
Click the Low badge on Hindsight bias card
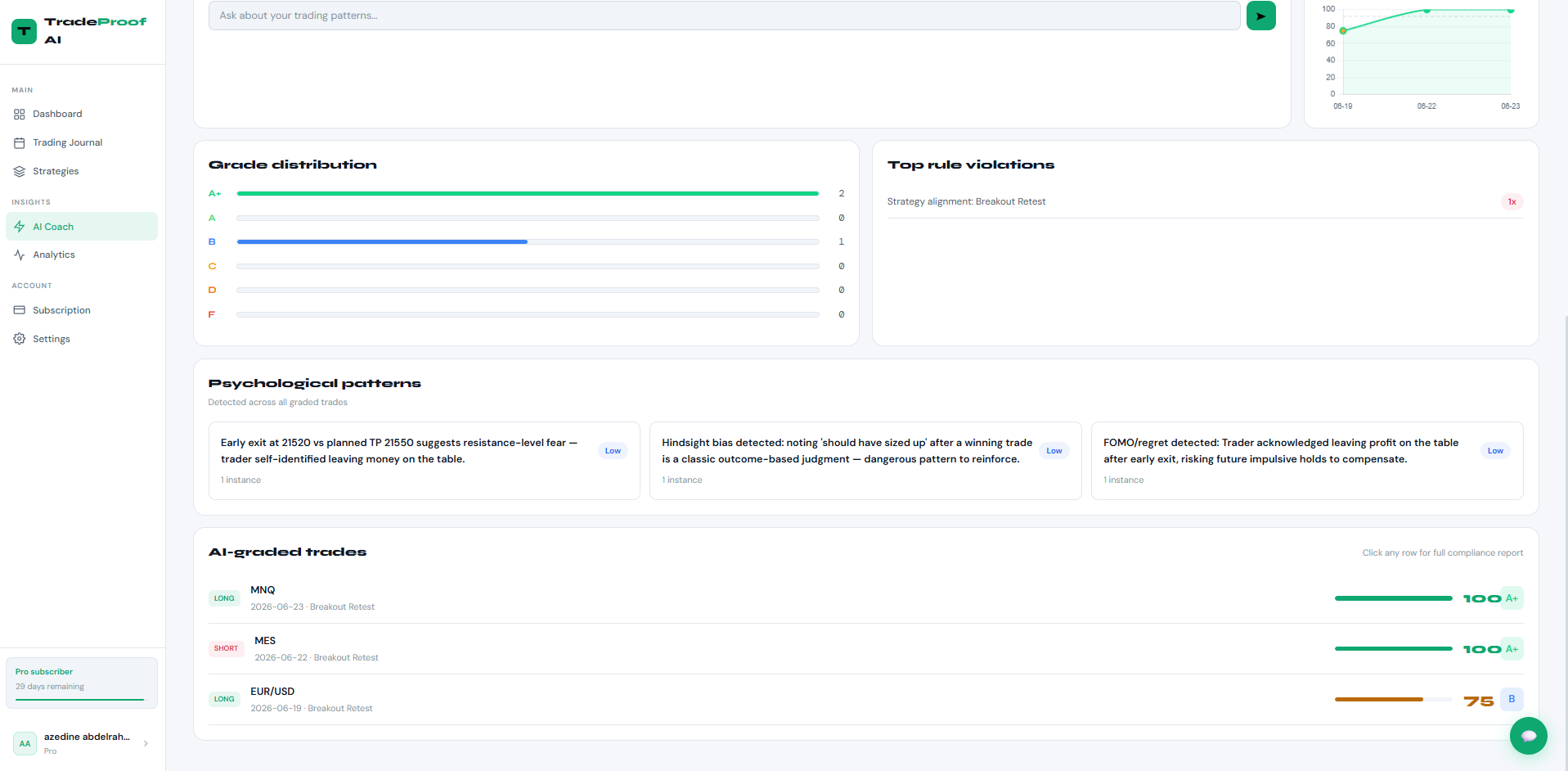(1054, 451)
